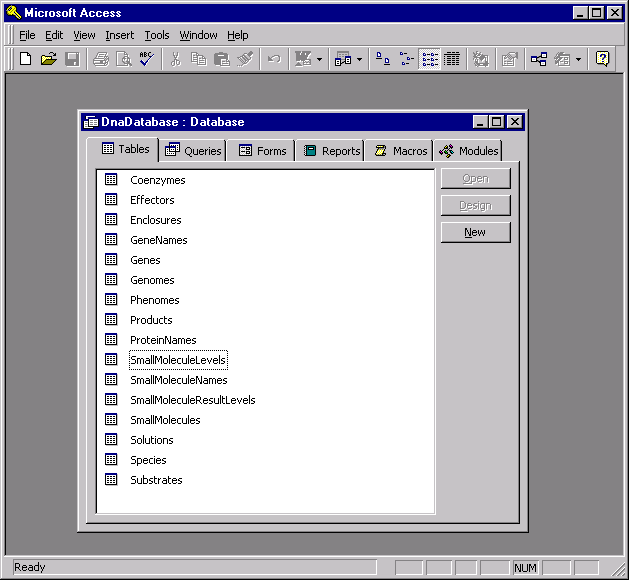Run the Spelling check toolbar icon
Viewport: 629px width, 580px height.
point(146,59)
